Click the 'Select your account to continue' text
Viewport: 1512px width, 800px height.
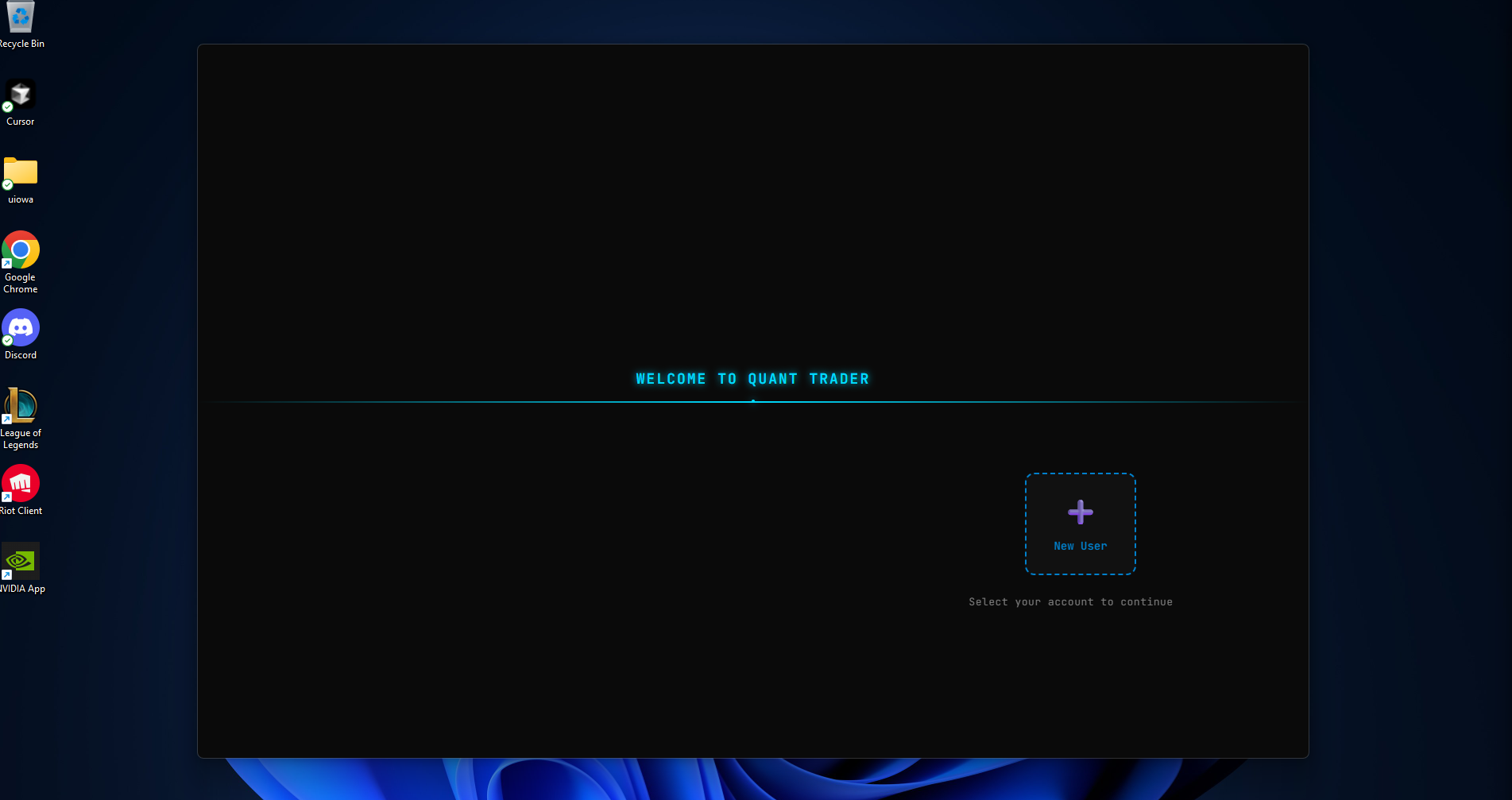pos(1070,601)
